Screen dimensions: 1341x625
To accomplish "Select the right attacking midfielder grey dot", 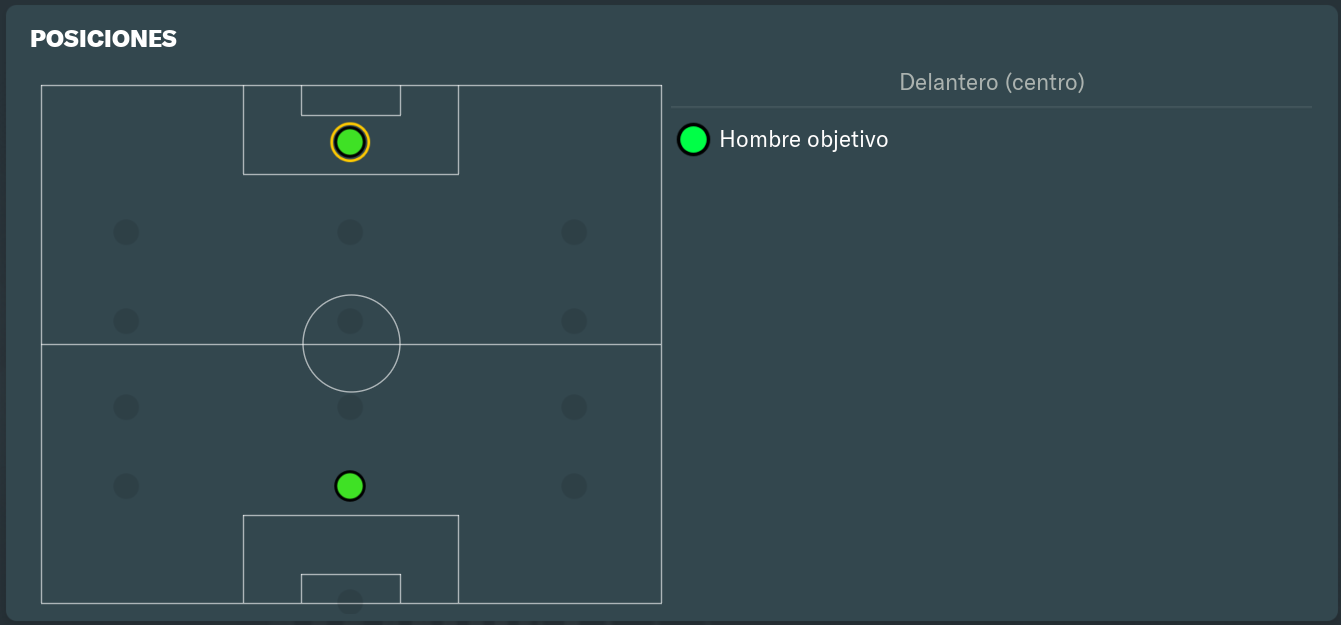I will click(574, 232).
